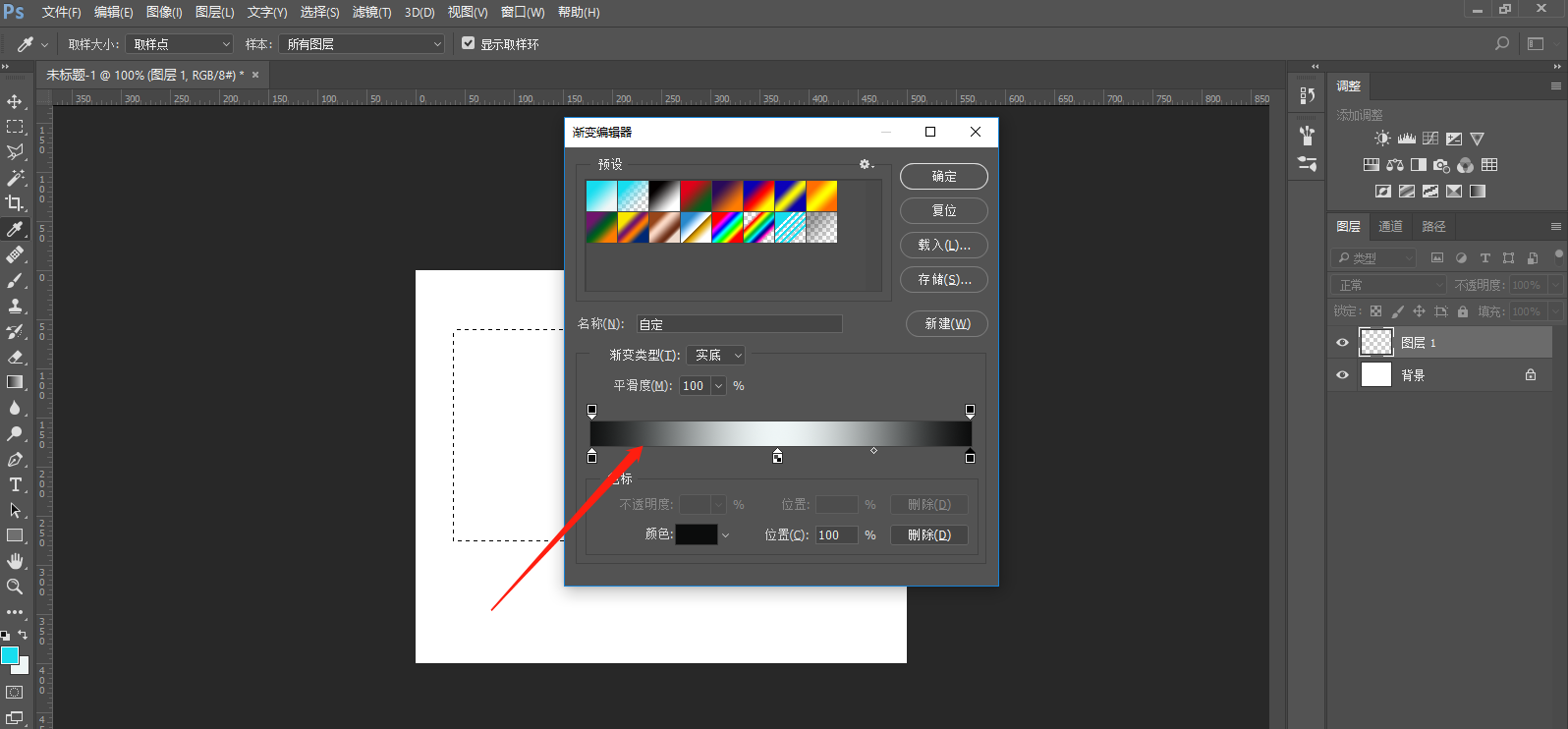
Task: Open the stop color dropdown arrow
Action: (x=725, y=535)
